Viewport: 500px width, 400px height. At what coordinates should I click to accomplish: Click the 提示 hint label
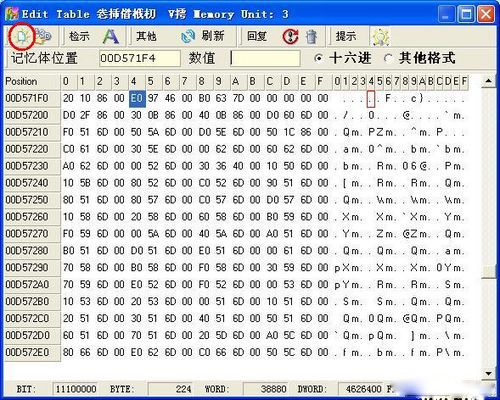[346, 36]
